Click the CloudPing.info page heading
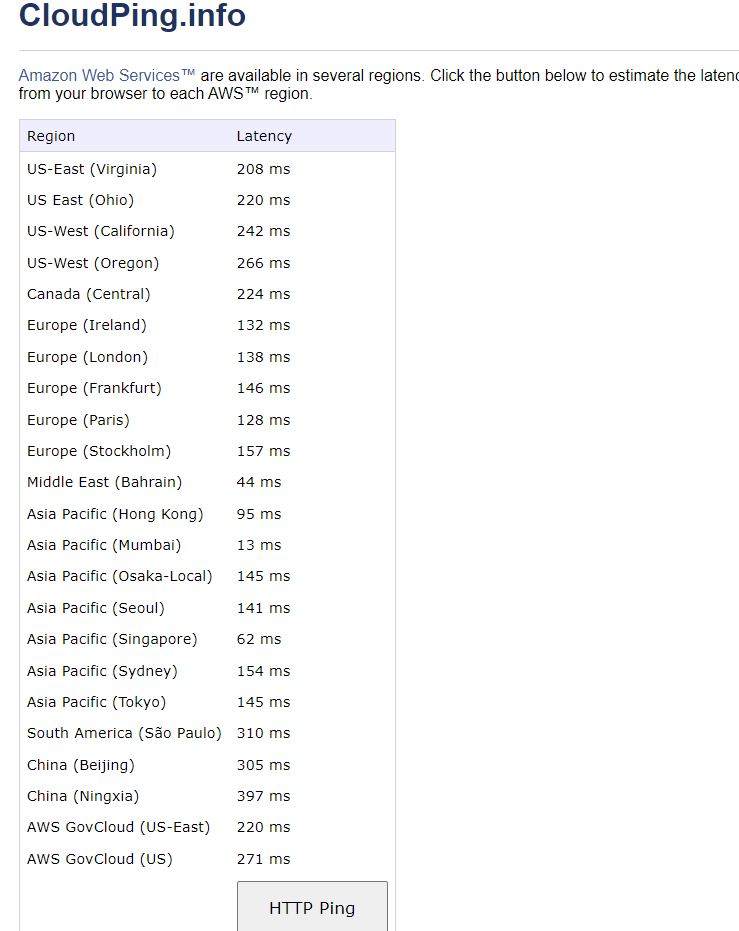This screenshot has height=931, width=739. click(x=132, y=16)
